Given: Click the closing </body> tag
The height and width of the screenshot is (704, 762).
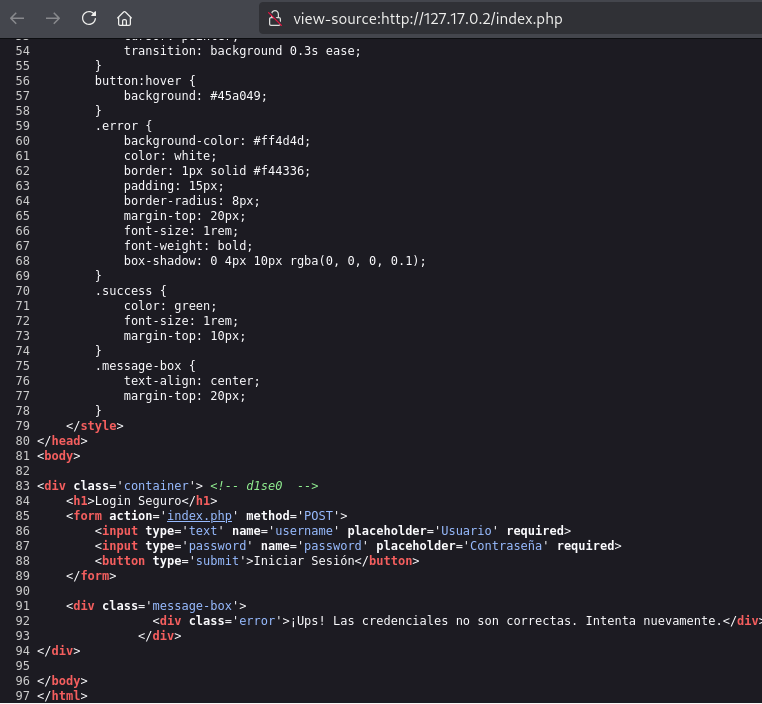Looking at the screenshot, I should [x=62, y=681].
